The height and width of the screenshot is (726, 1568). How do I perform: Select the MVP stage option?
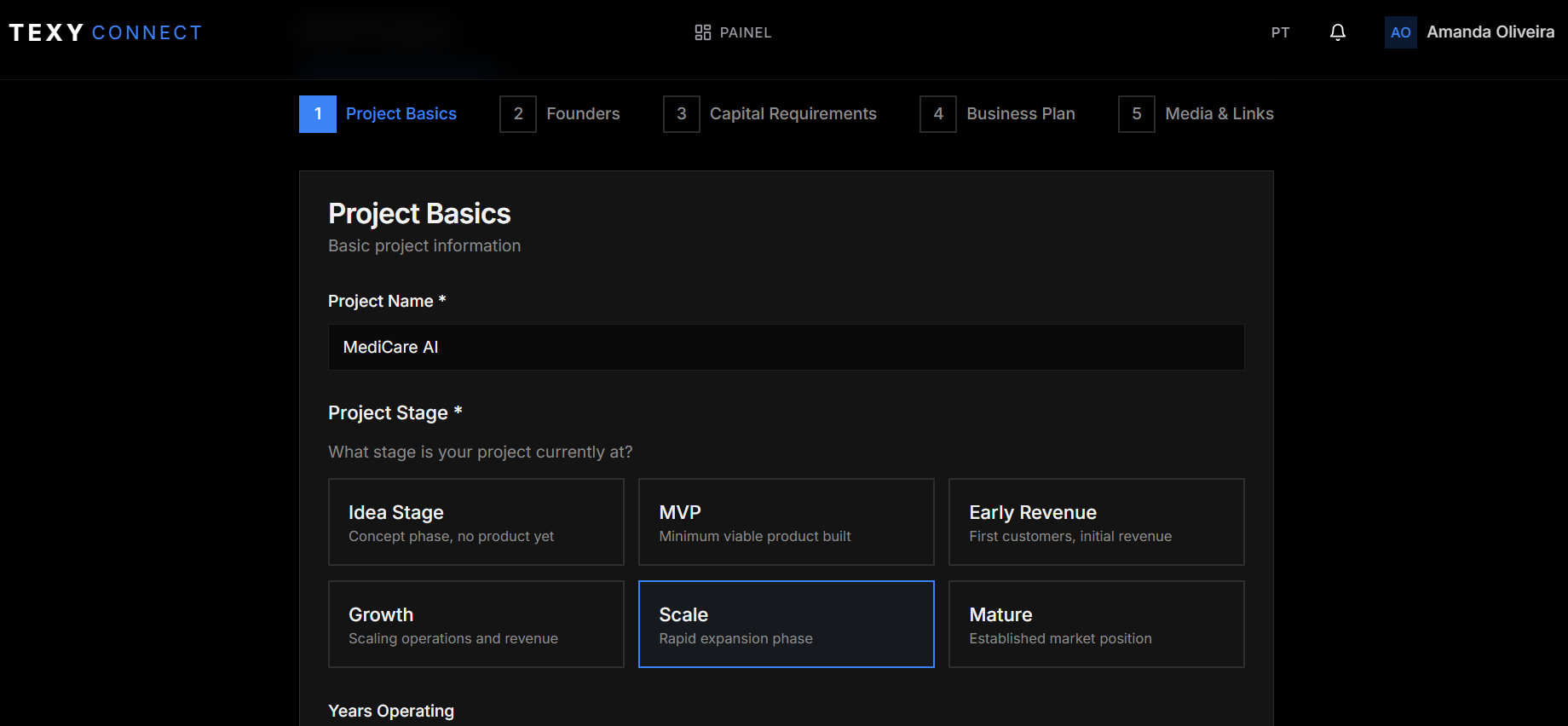point(787,522)
